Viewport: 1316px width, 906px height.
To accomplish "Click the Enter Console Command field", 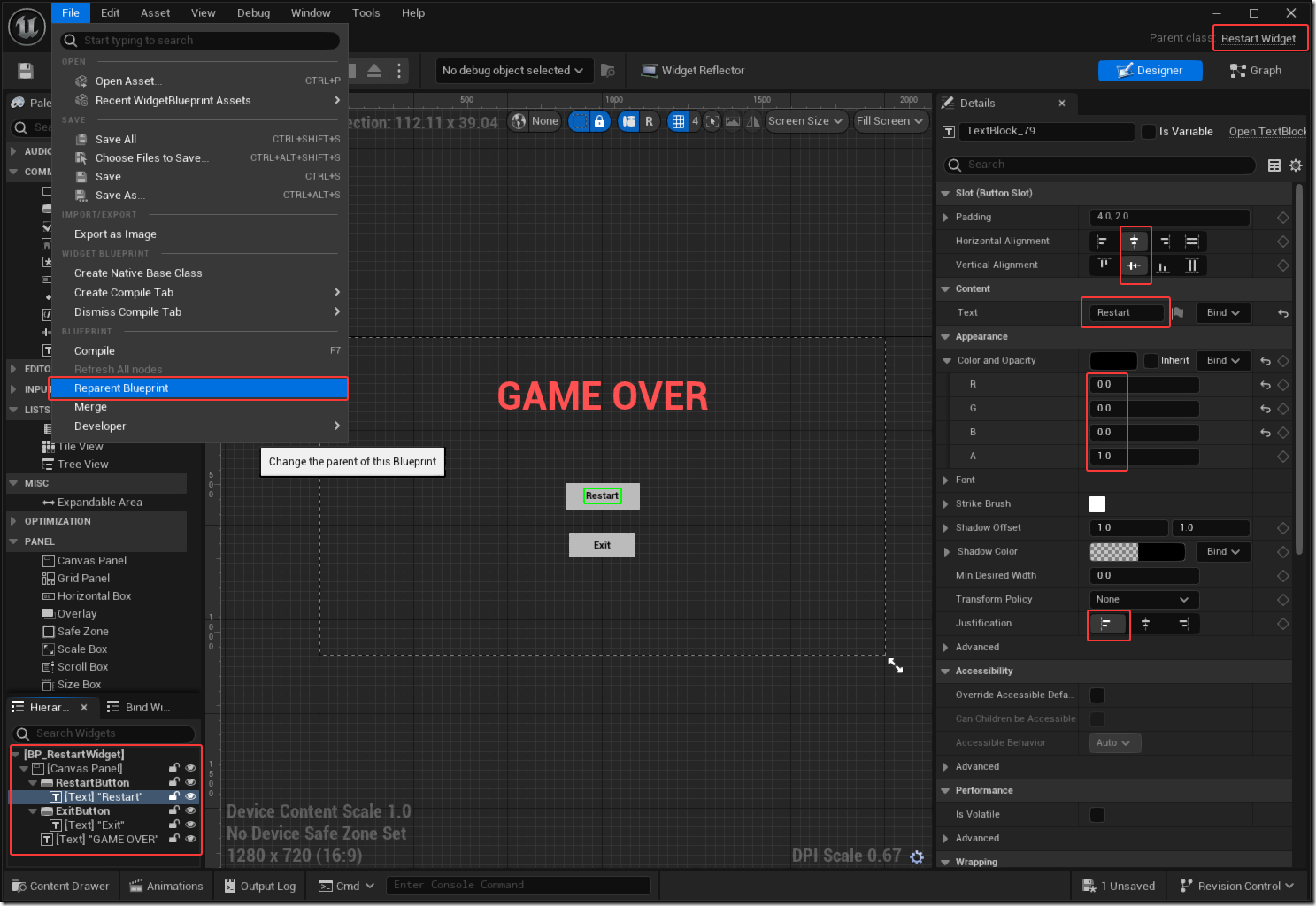I will click(x=519, y=886).
